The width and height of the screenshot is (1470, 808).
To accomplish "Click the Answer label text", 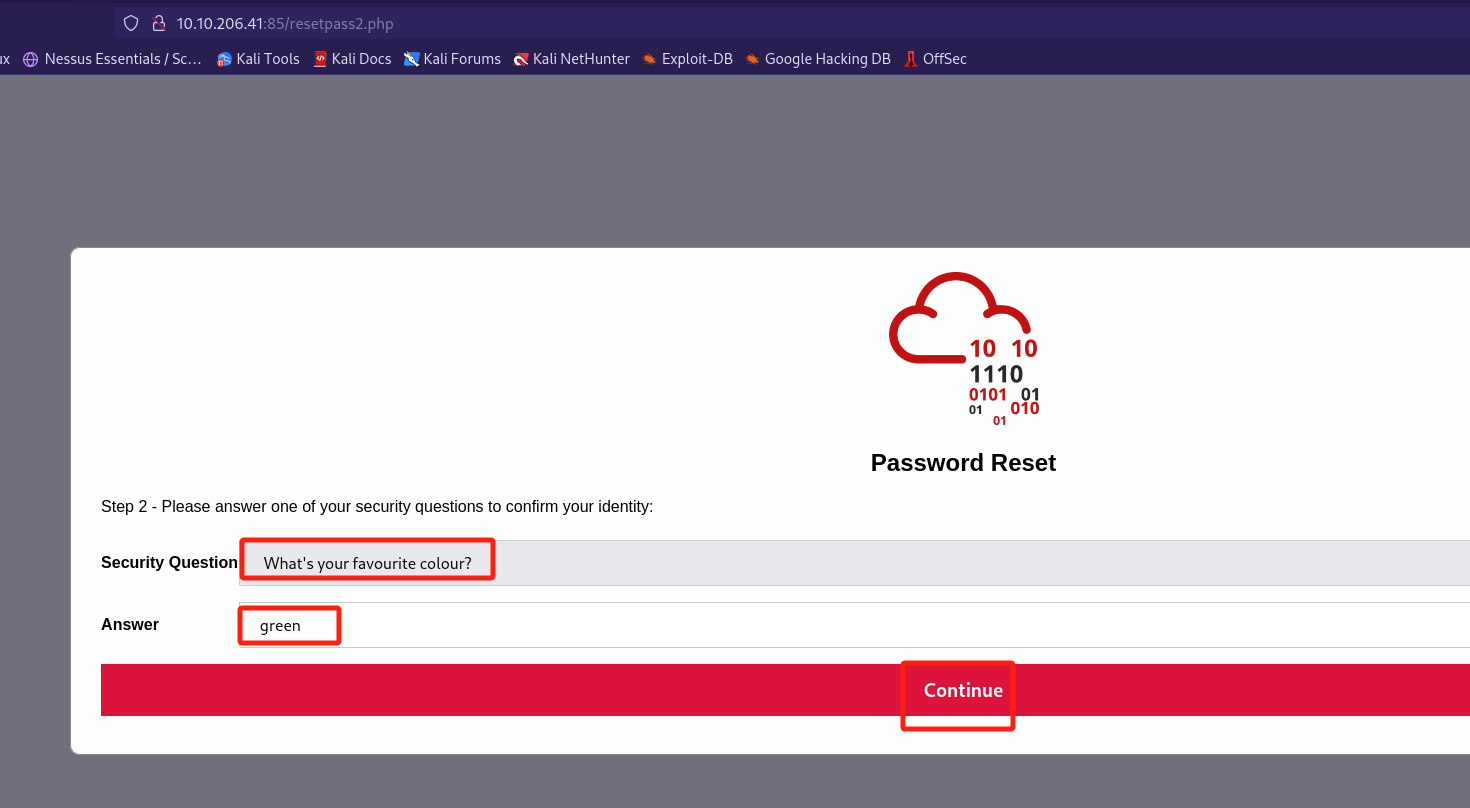I will [130, 625].
